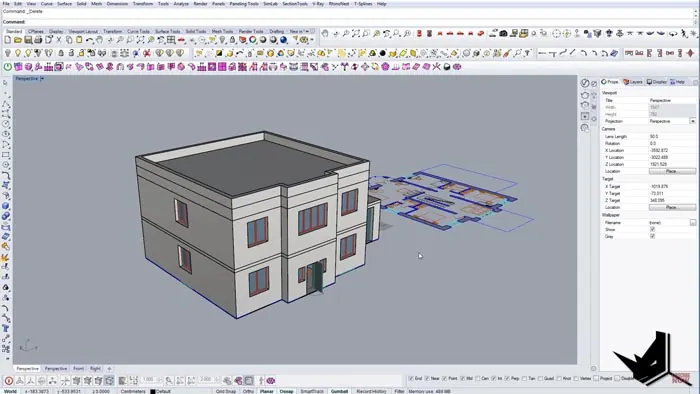Click Place button under Target location
The width and height of the screenshot is (700, 394).
click(x=672, y=207)
